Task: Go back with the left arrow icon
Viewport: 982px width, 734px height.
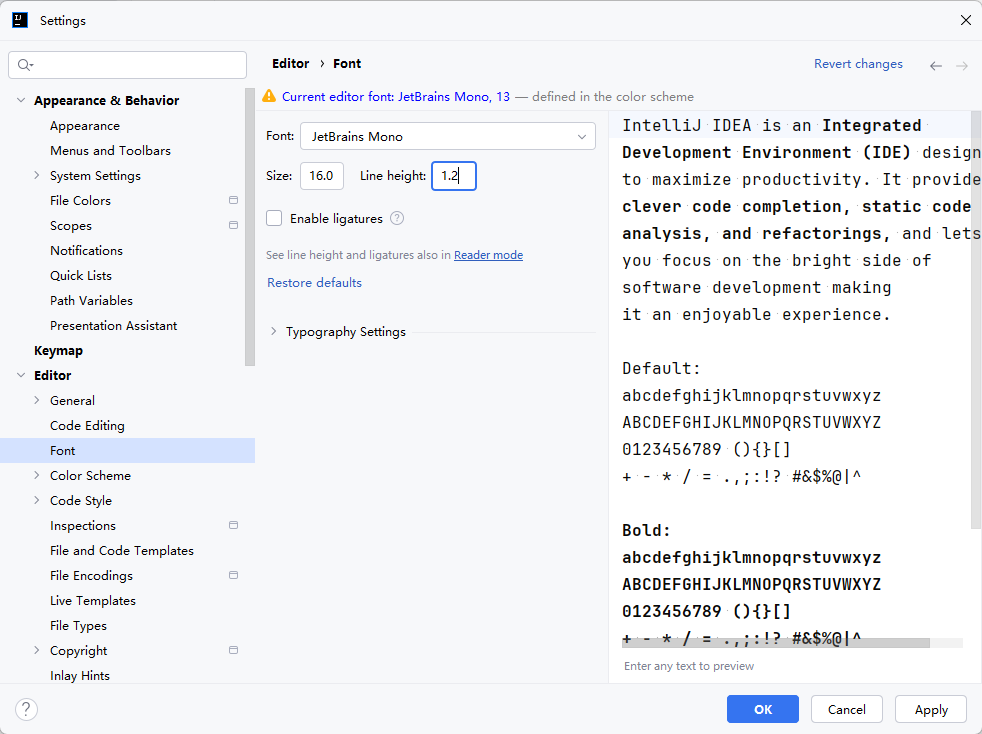Action: pyautogui.click(x=936, y=66)
